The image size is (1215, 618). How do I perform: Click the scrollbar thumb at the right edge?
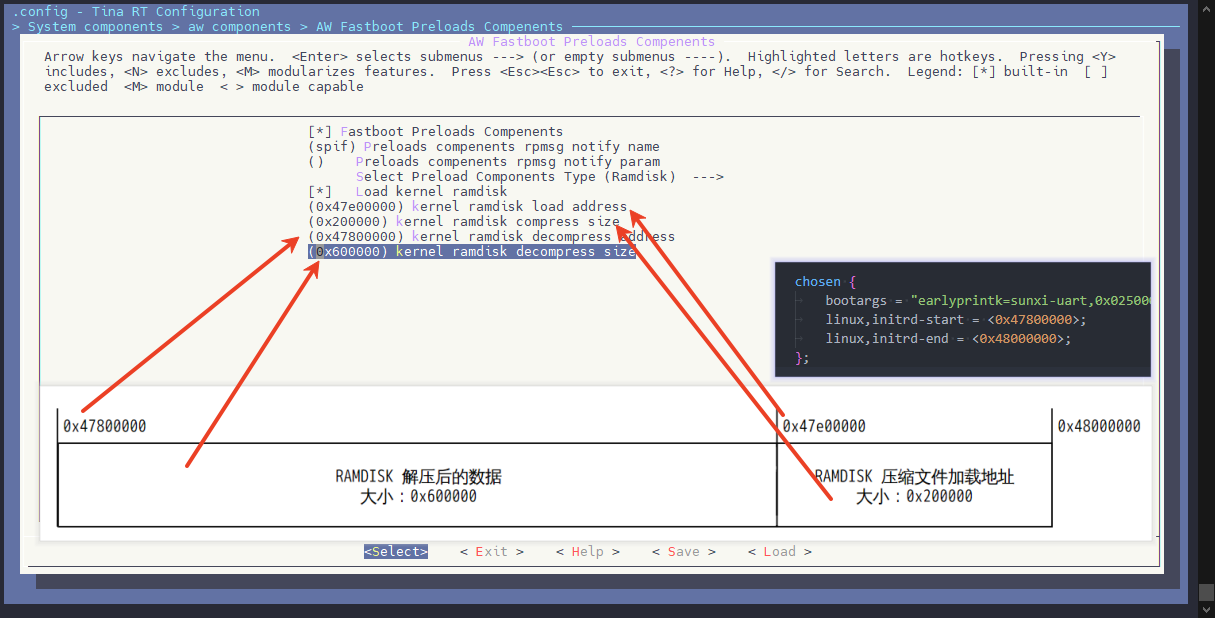[x=1206, y=592]
